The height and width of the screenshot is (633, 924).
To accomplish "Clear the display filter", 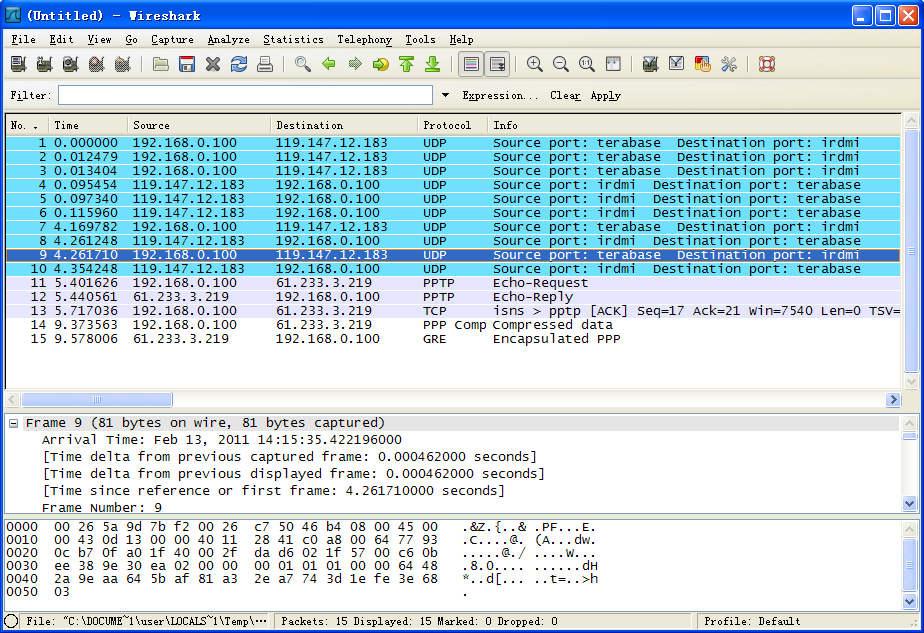I will point(565,95).
